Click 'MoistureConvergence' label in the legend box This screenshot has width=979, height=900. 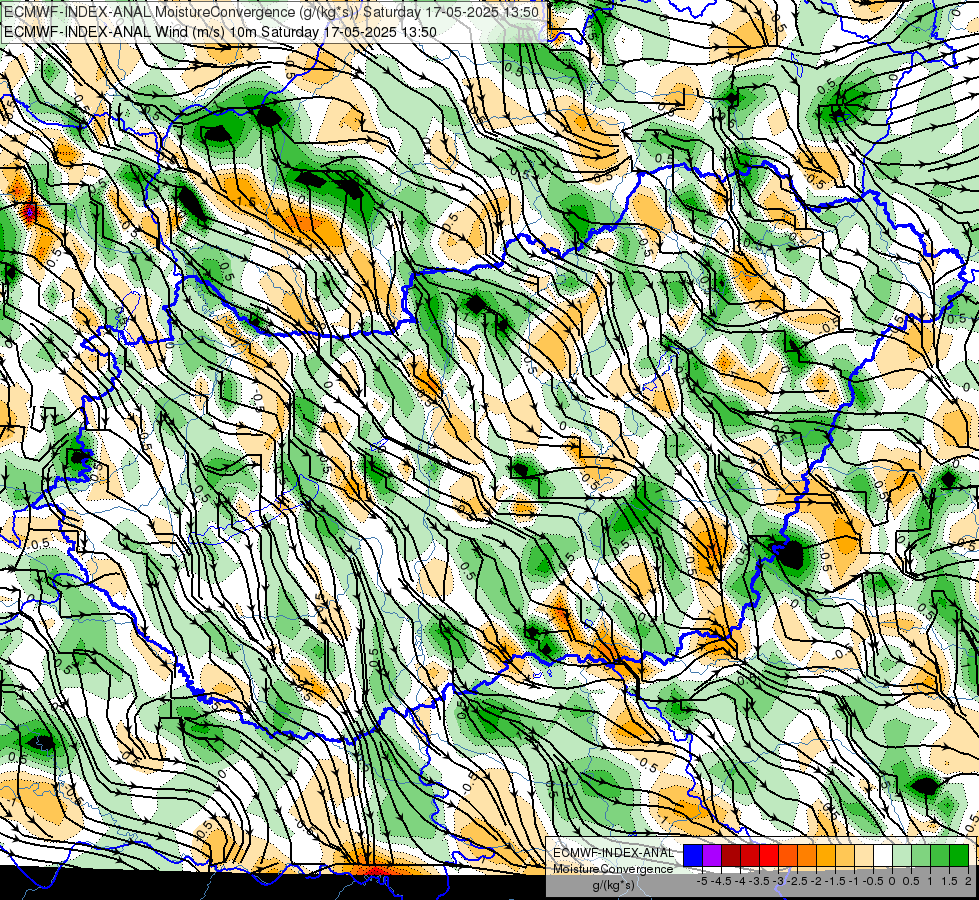(613, 869)
